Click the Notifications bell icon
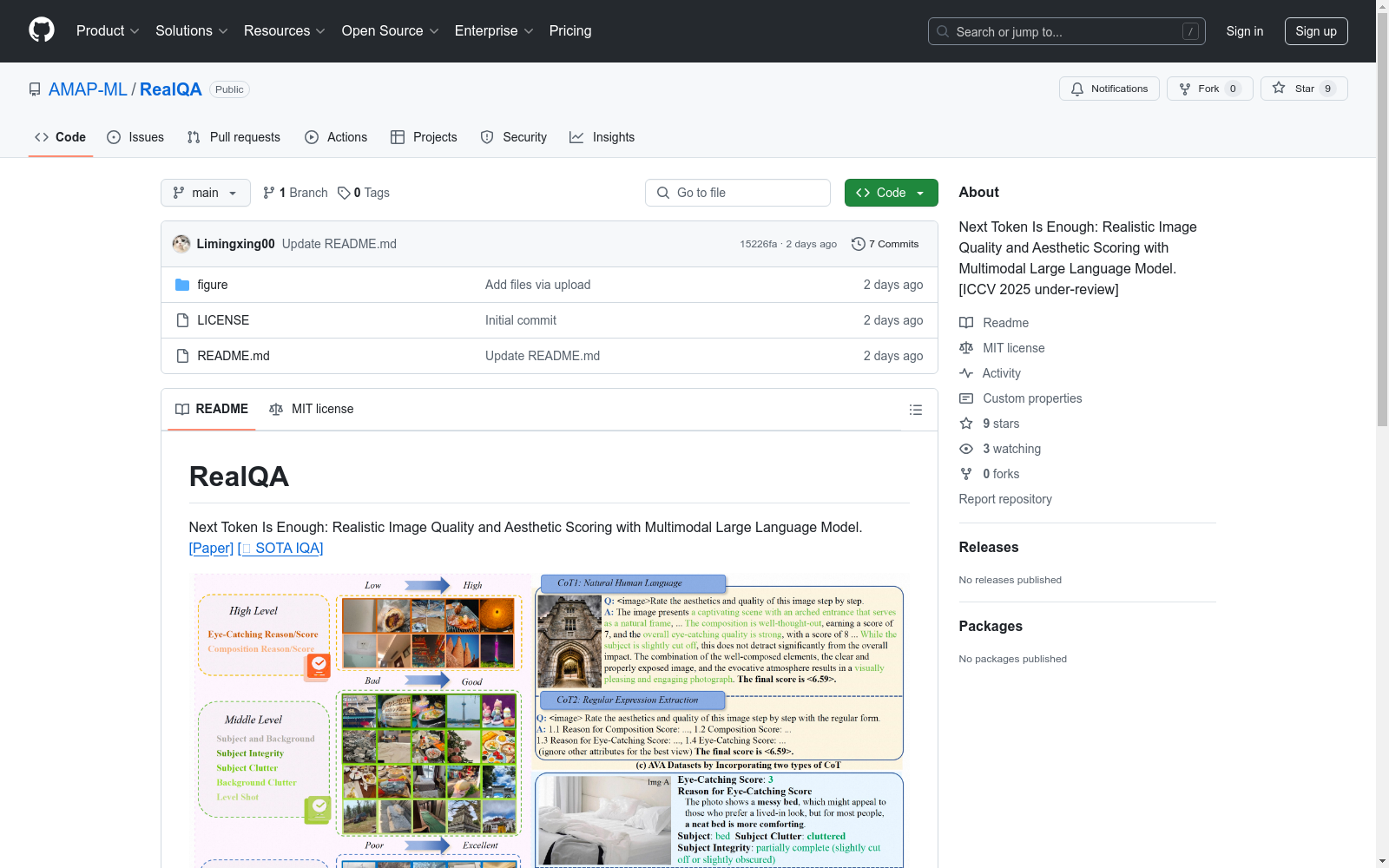Image resolution: width=1389 pixels, height=868 pixels. 1077,89
